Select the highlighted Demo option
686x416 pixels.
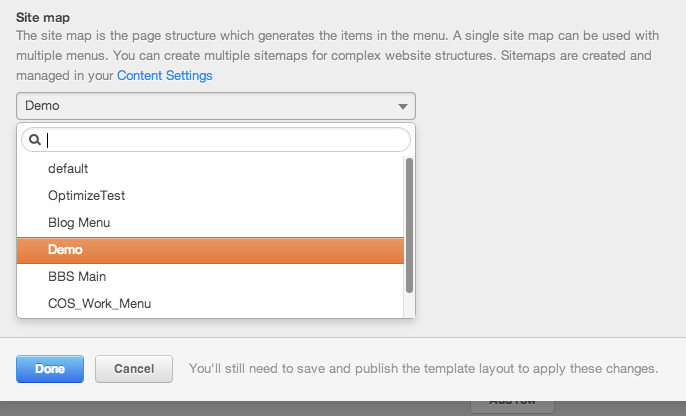pyautogui.click(x=210, y=250)
